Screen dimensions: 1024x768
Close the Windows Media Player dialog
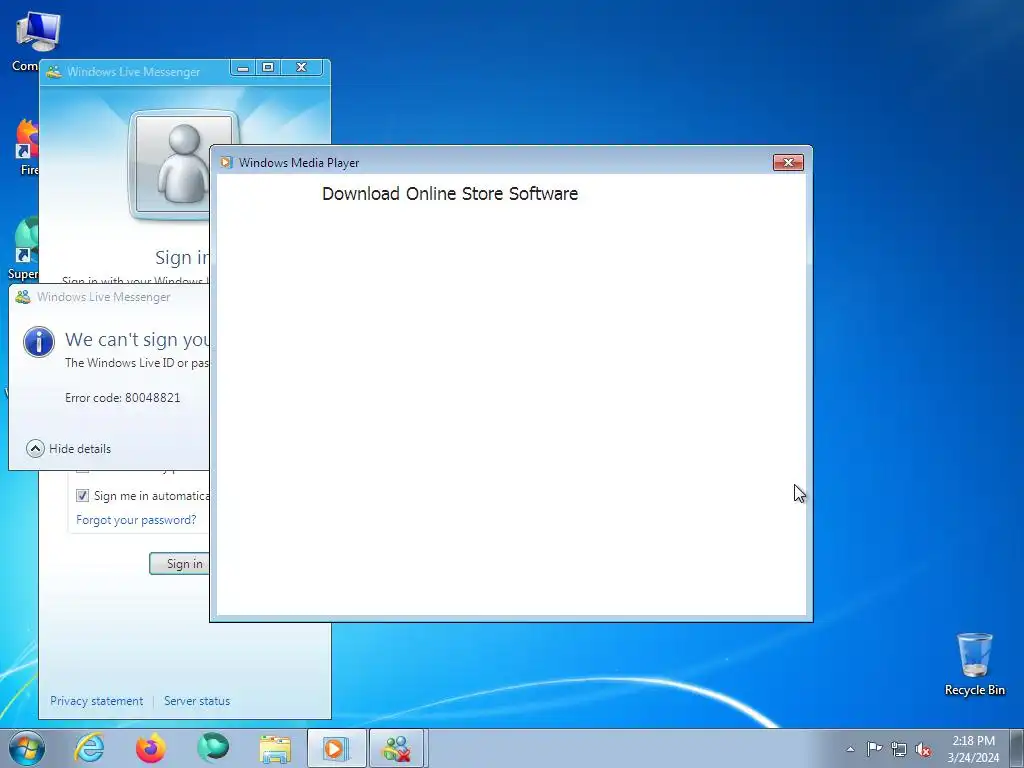click(788, 163)
